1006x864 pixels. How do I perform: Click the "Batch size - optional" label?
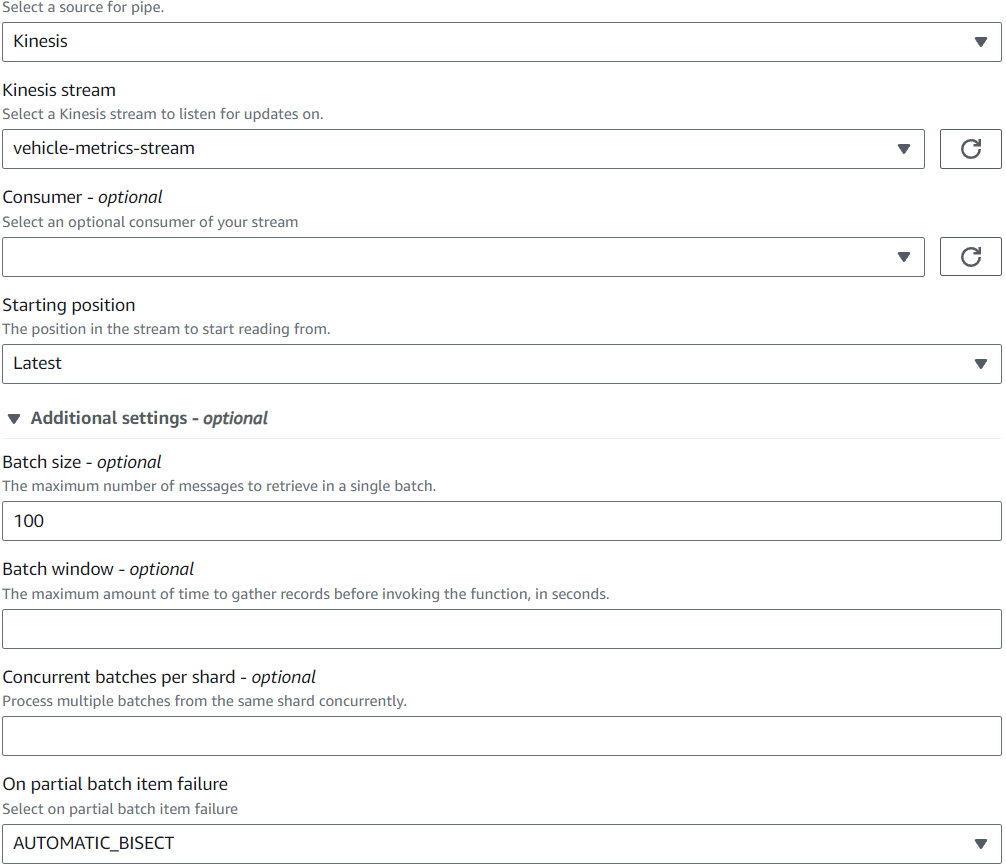click(x=82, y=462)
